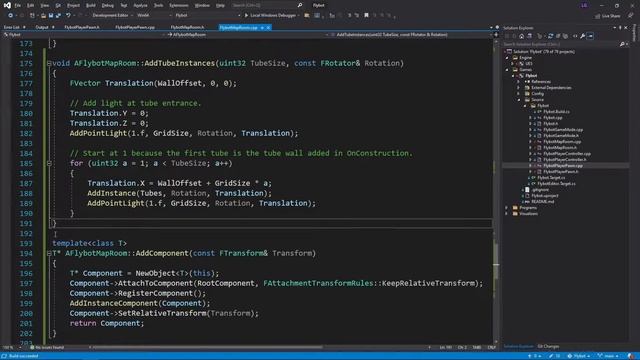Click the Open File folder toolbar icon

43,16
